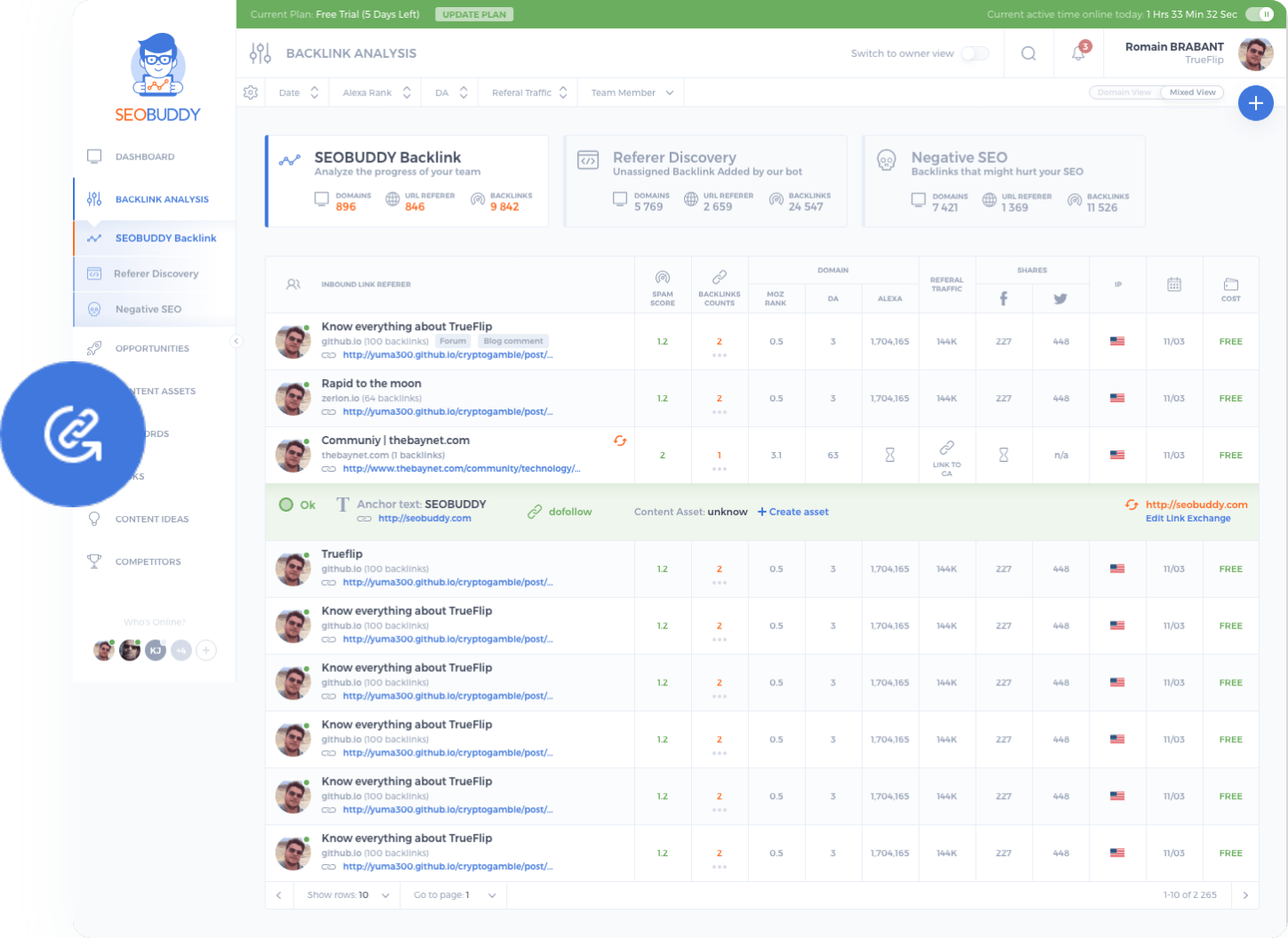Open the DA sort dropdown
The width and height of the screenshot is (1288, 938).
pos(451,93)
